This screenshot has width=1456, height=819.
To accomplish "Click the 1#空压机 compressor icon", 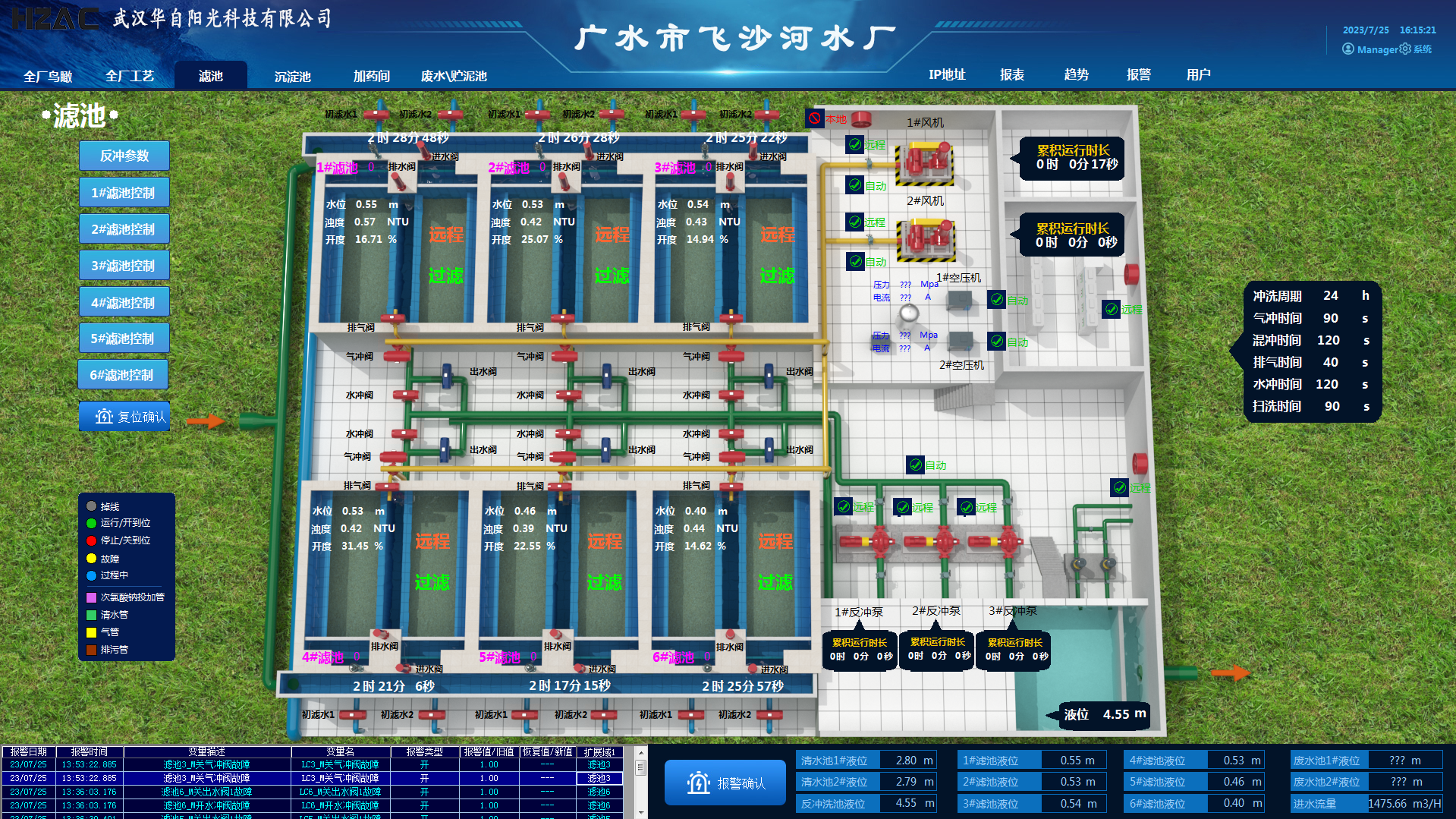I will point(960,300).
